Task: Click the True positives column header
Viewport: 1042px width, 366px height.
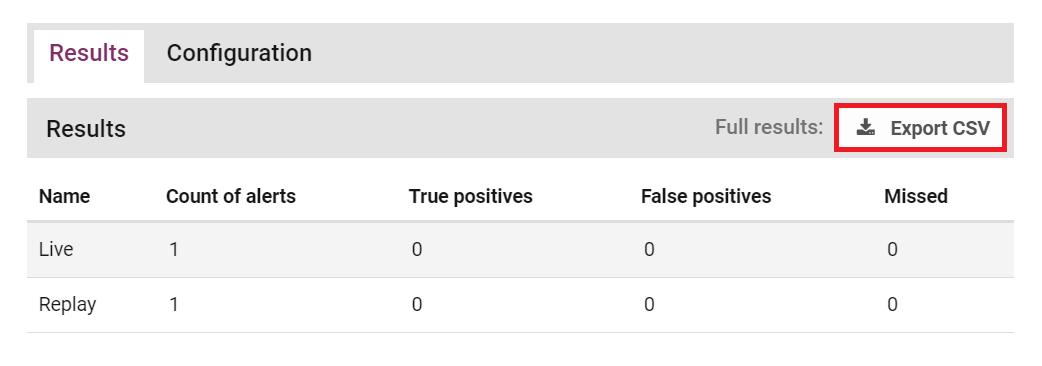Action: pyautogui.click(x=470, y=197)
